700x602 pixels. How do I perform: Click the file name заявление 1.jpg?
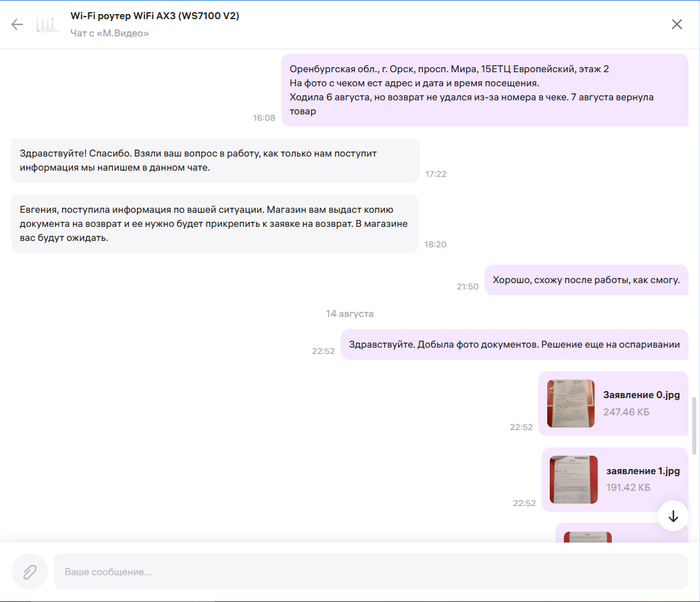(643, 470)
